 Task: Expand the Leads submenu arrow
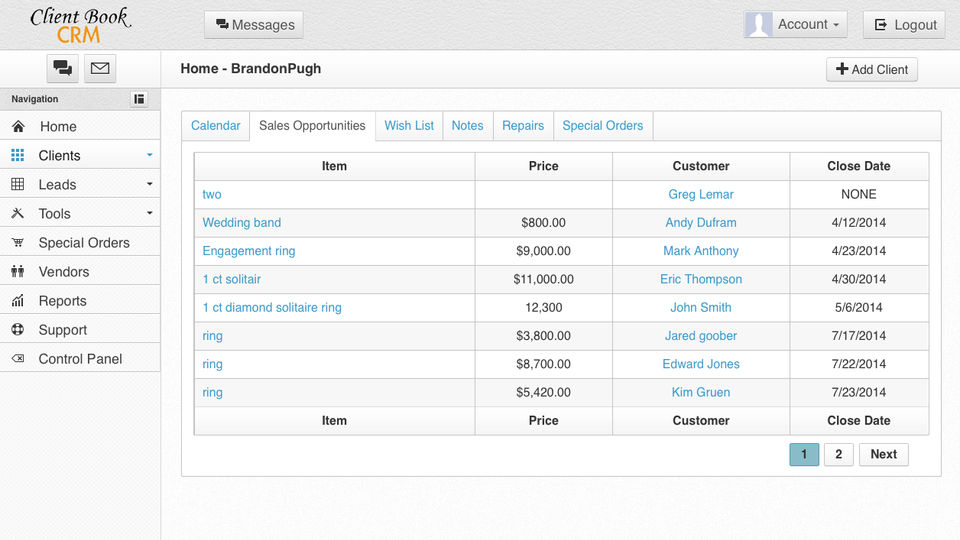tap(149, 185)
